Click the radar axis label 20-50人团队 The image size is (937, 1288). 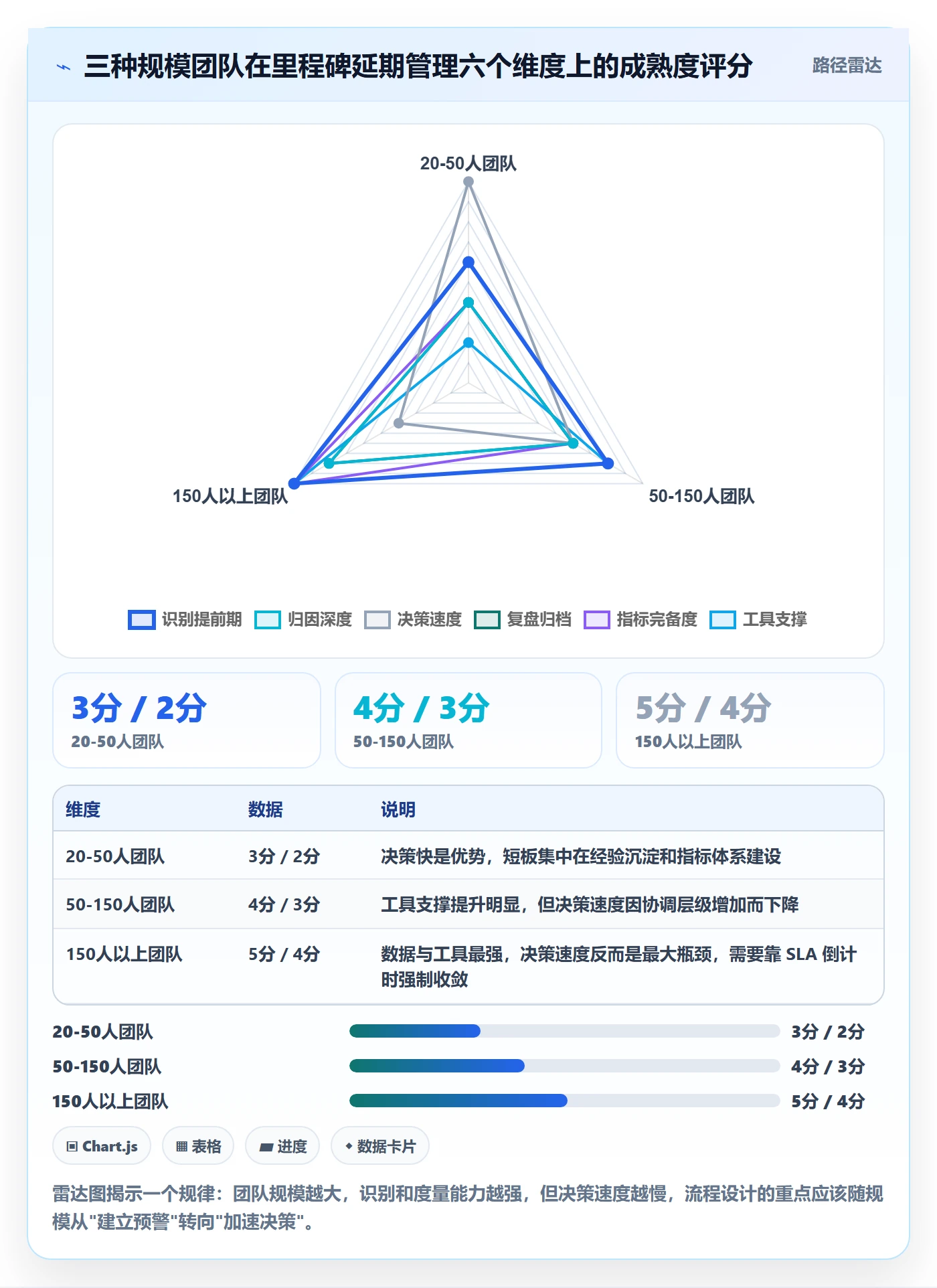pos(468,163)
